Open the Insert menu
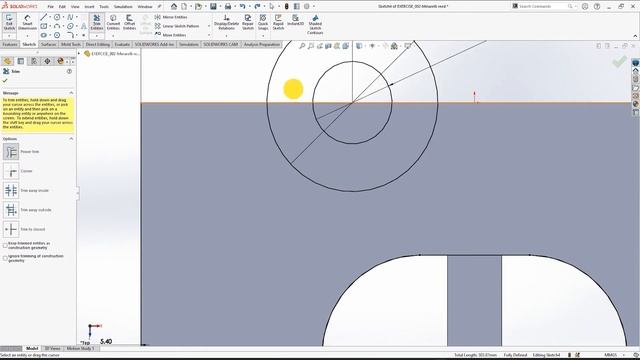The width and height of the screenshot is (640, 360). tap(89, 7)
